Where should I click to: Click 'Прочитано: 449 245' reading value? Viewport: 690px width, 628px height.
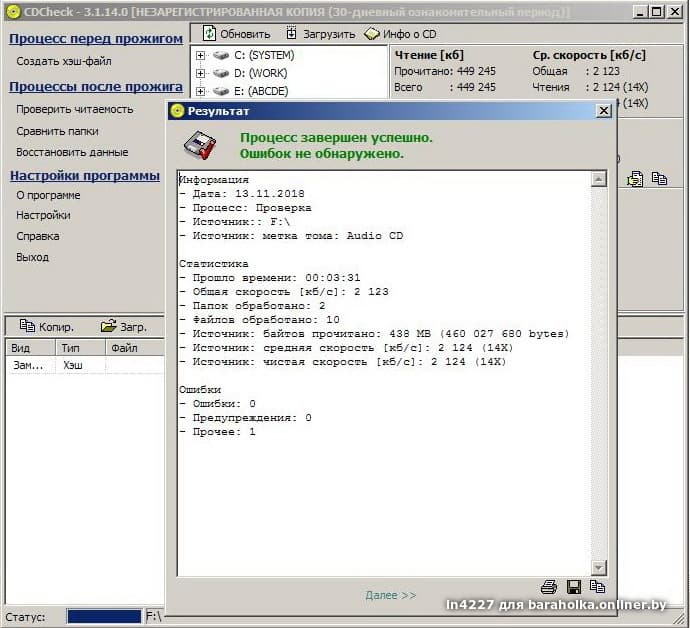[x=445, y=71]
